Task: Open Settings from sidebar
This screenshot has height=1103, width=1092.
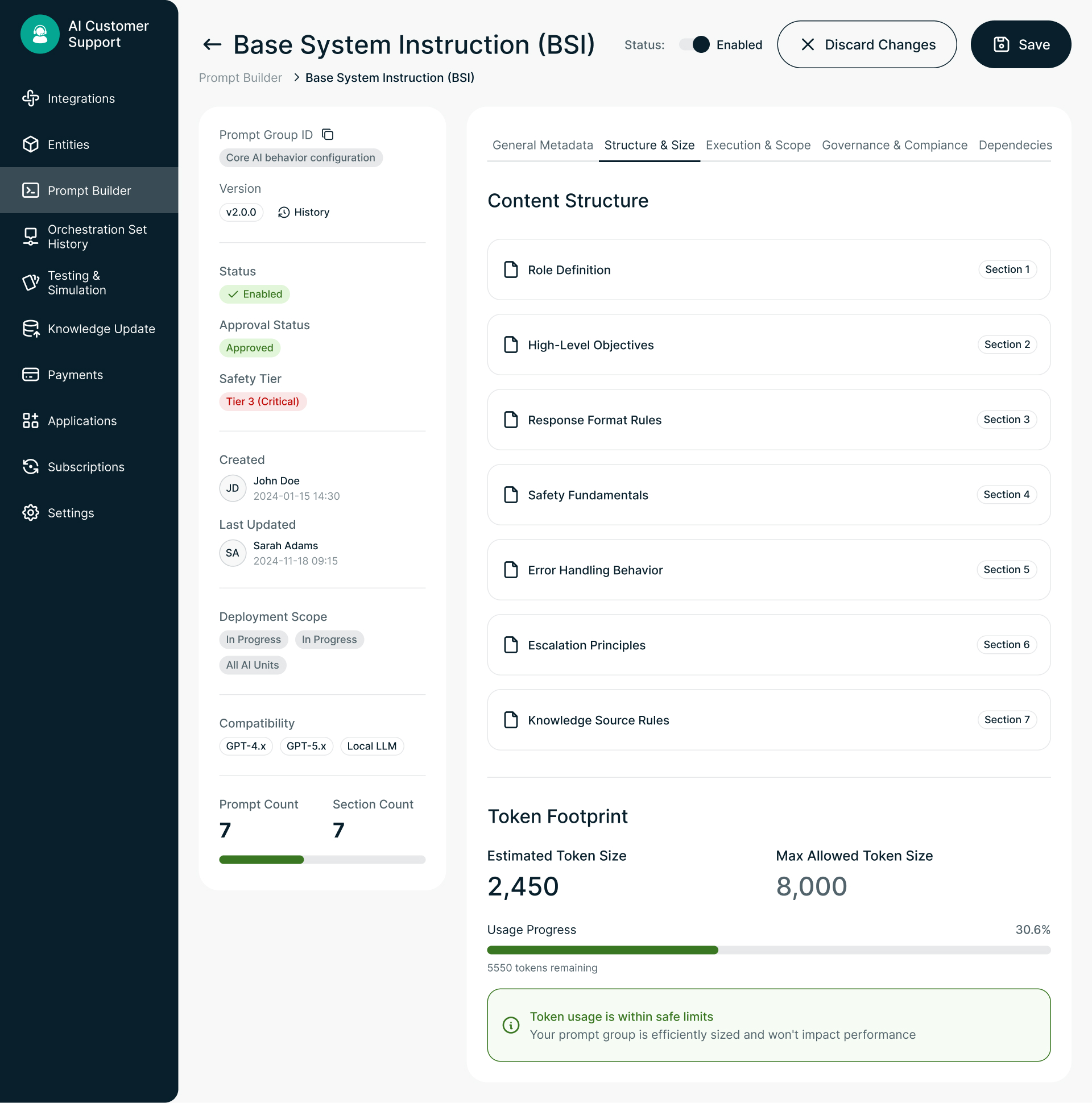Action: click(x=71, y=513)
